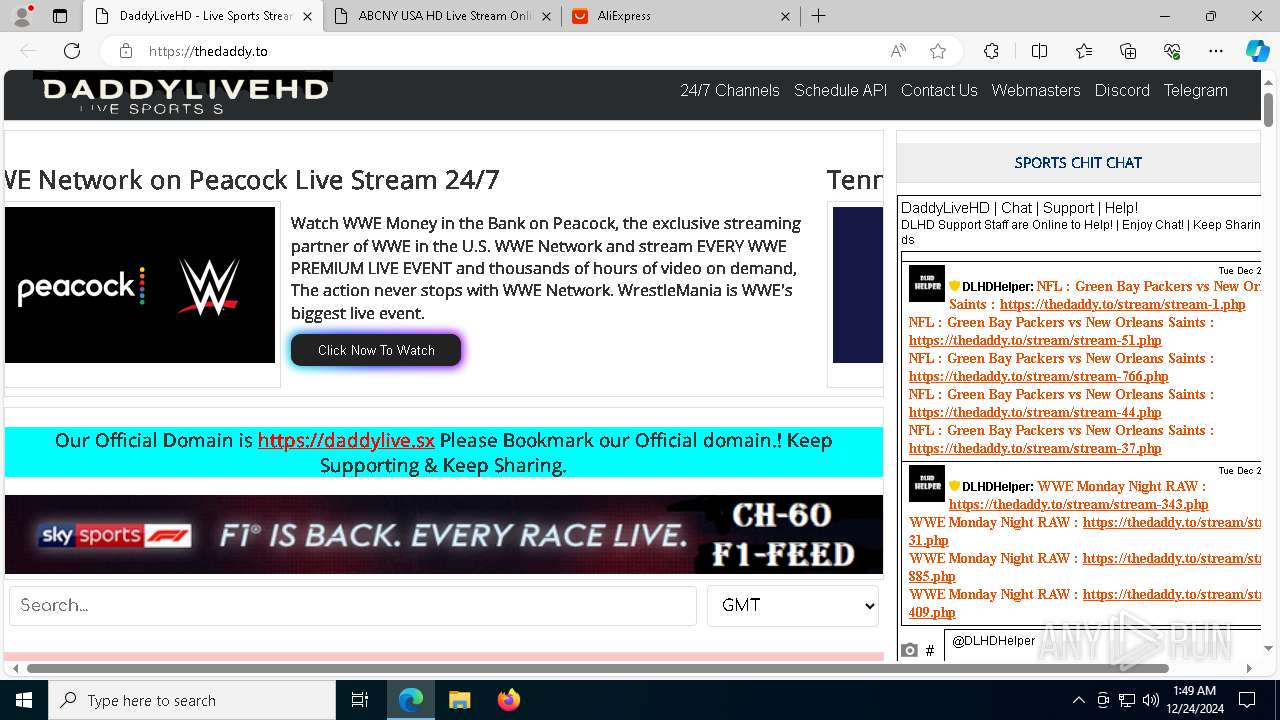This screenshot has height=720, width=1280.
Task: Click the Peacock WWE thumbnail image
Action: [140, 285]
